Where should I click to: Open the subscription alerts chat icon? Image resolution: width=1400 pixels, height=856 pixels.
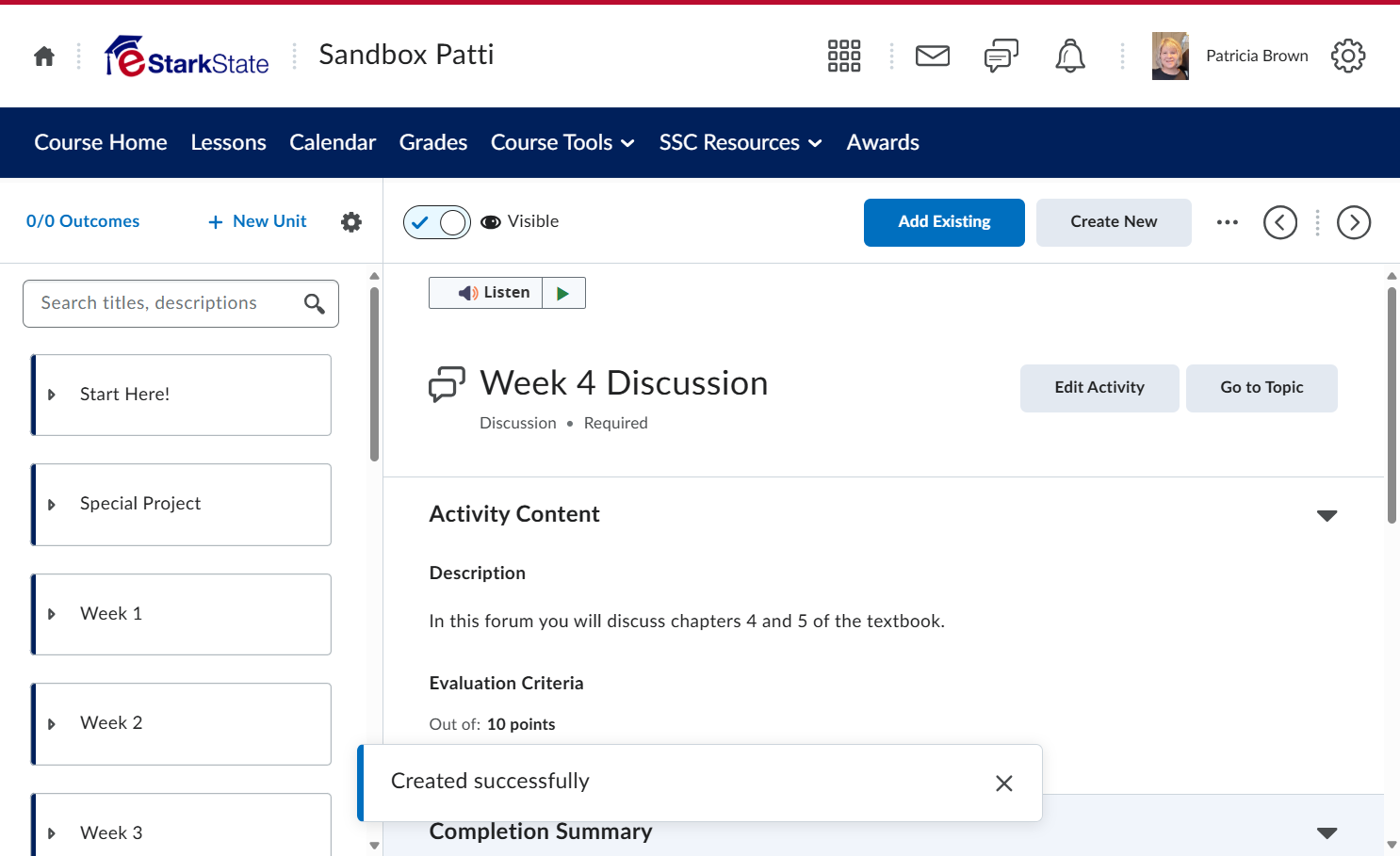pos(1001,56)
